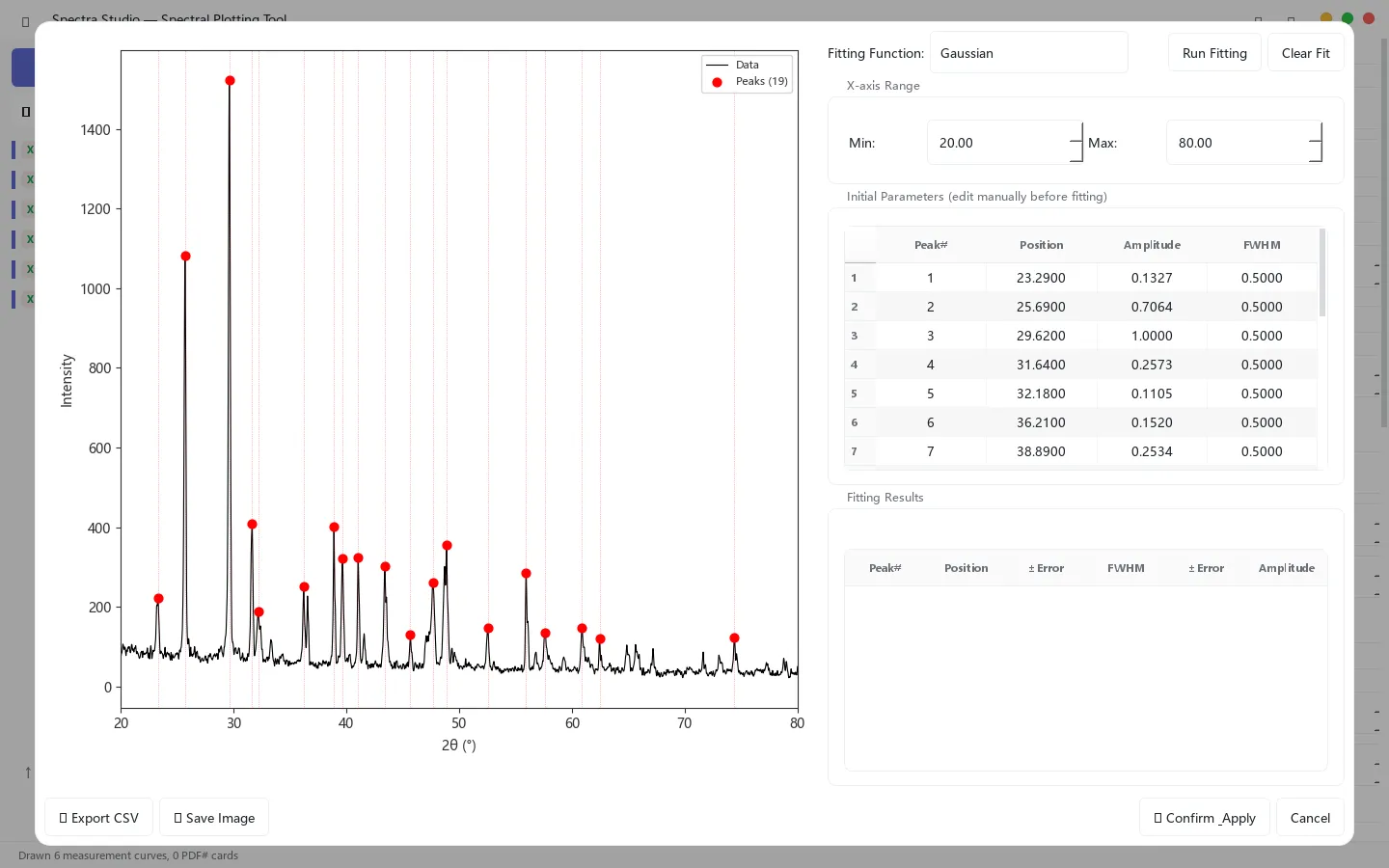This screenshot has width=1389, height=868.
Task: Click the Initial Parameters table vertical scrollbar
Action: pos(1322,273)
